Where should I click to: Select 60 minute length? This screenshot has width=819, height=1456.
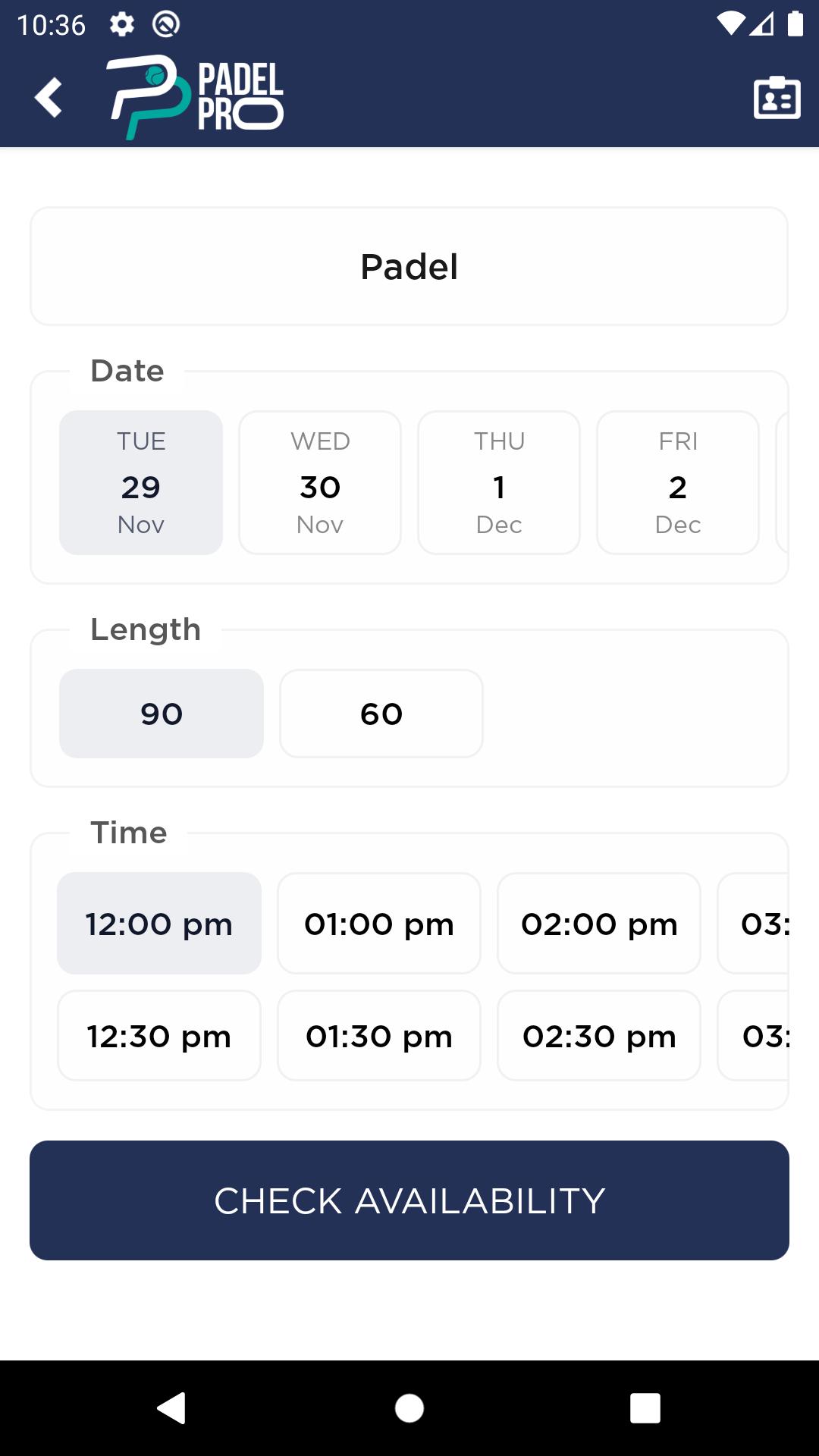pyautogui.click(x=381, y=714)
